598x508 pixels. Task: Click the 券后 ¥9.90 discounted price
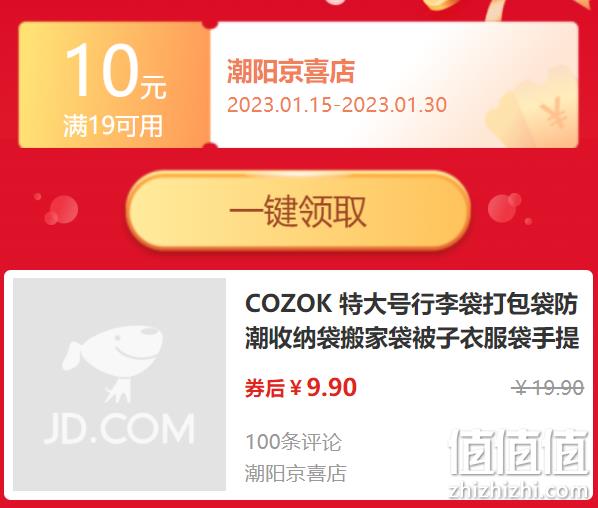pos(301,387)
